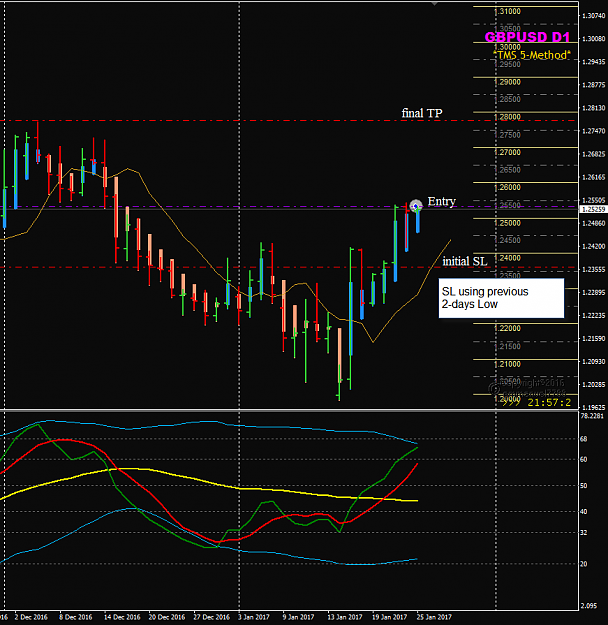Click the current price tag 1.25259
The width and height of the screenshot is (608, 625).
click(593, 209)
